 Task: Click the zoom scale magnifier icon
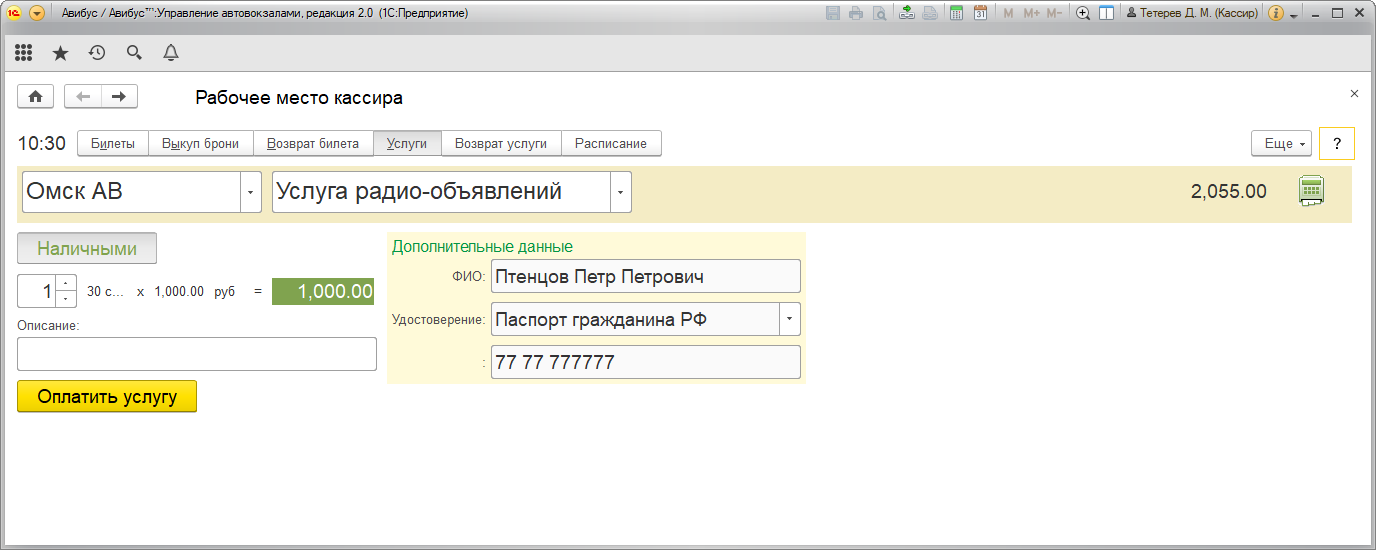pos(1082,14)
